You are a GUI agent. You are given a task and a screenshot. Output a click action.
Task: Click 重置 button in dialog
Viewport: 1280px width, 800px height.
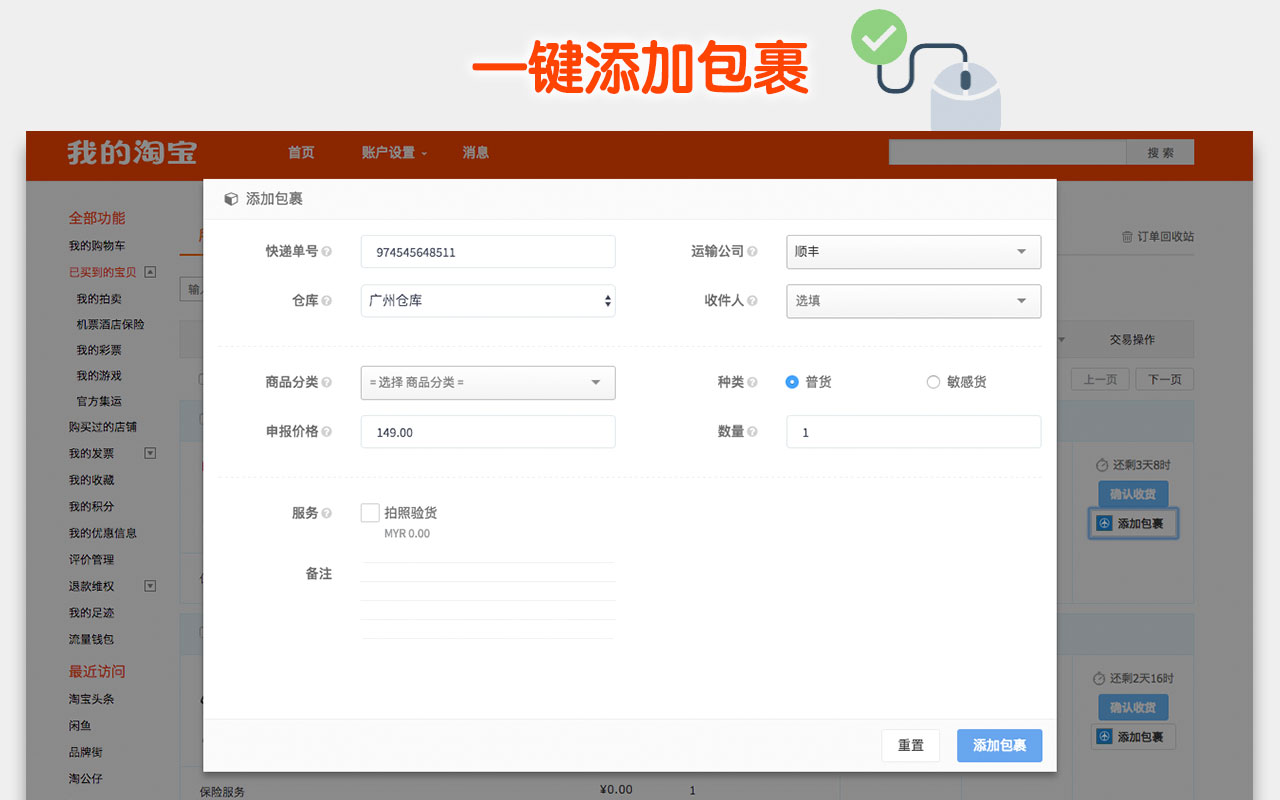[x=911, y=746]
